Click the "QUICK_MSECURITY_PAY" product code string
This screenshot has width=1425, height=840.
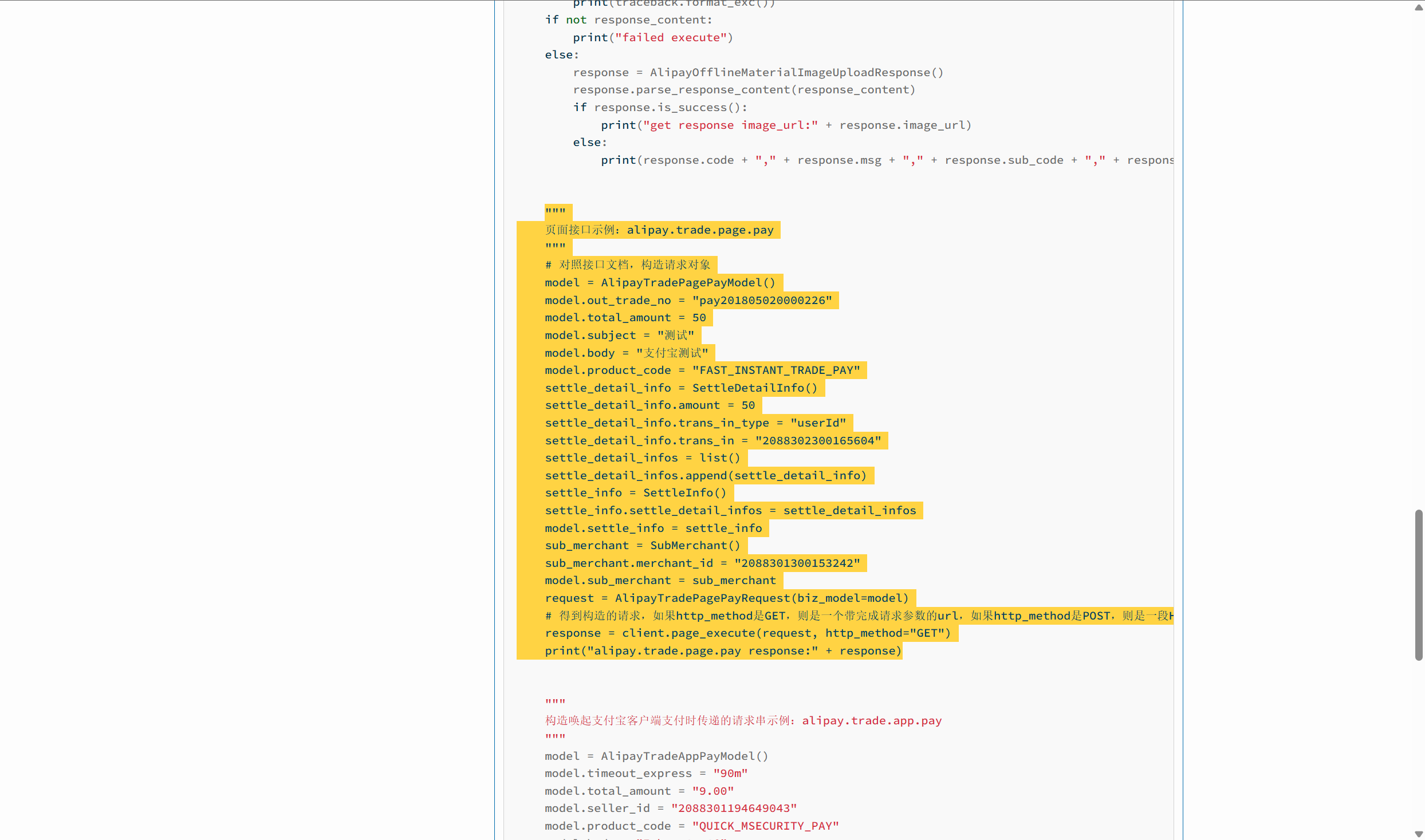point(765,826)
